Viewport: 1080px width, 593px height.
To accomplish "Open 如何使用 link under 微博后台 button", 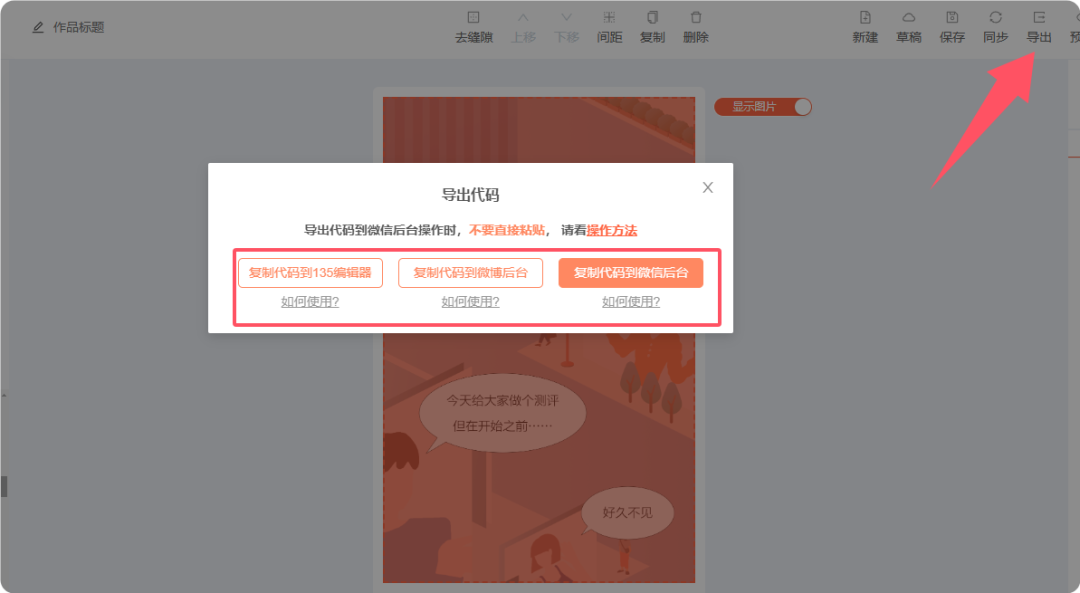I will (470, 302).
